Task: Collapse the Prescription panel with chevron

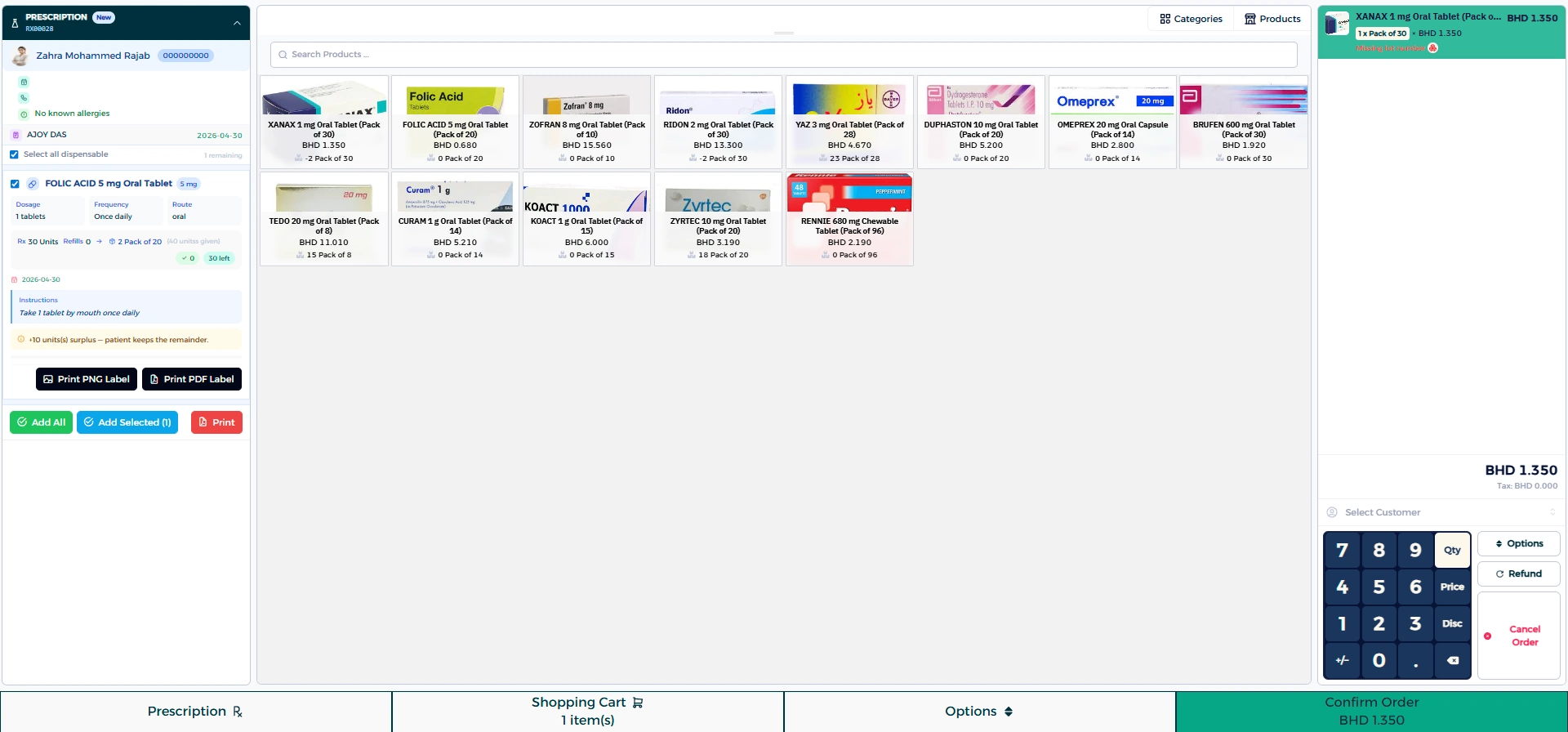Action: coord(237,23)
